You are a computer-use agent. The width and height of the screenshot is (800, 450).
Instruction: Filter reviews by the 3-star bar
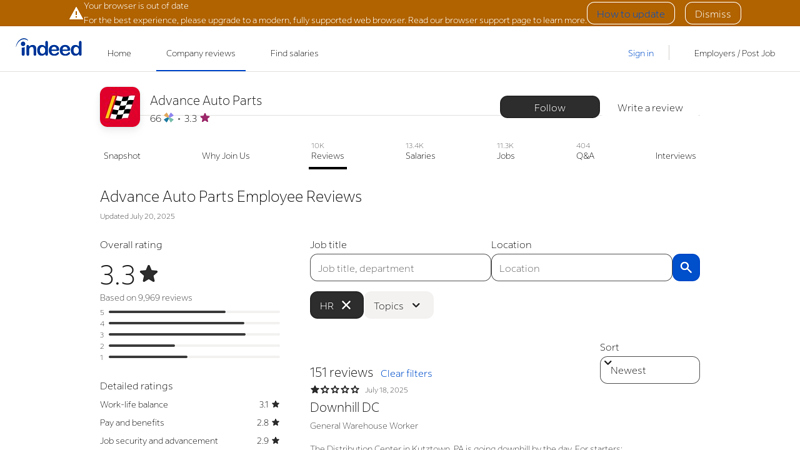(x=190, y=334)
